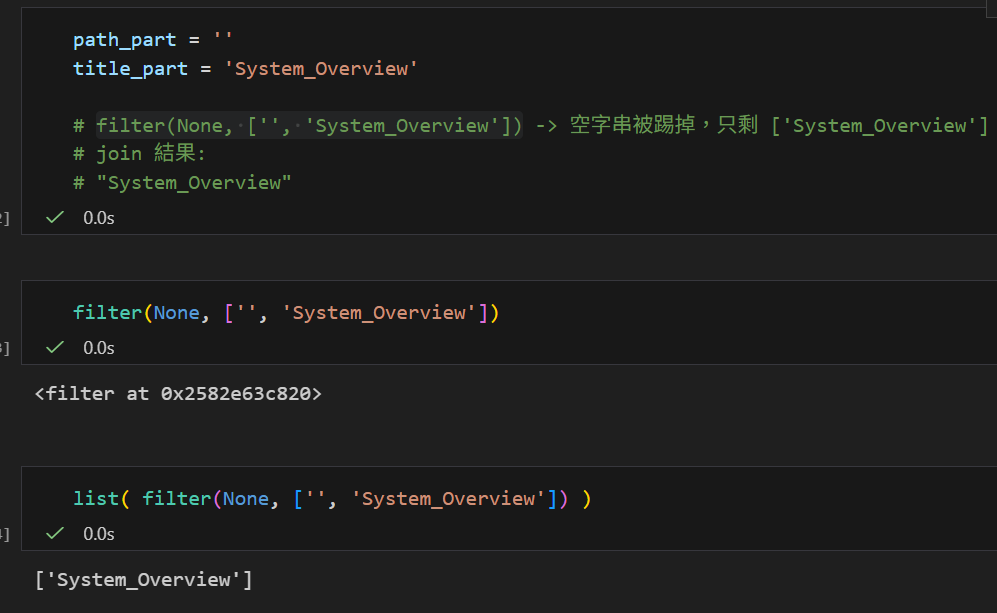The width and height of the screenshot is (997, 613).
Task: Click the 0.0s timing on the bottom cell
Action: point(98,533)
